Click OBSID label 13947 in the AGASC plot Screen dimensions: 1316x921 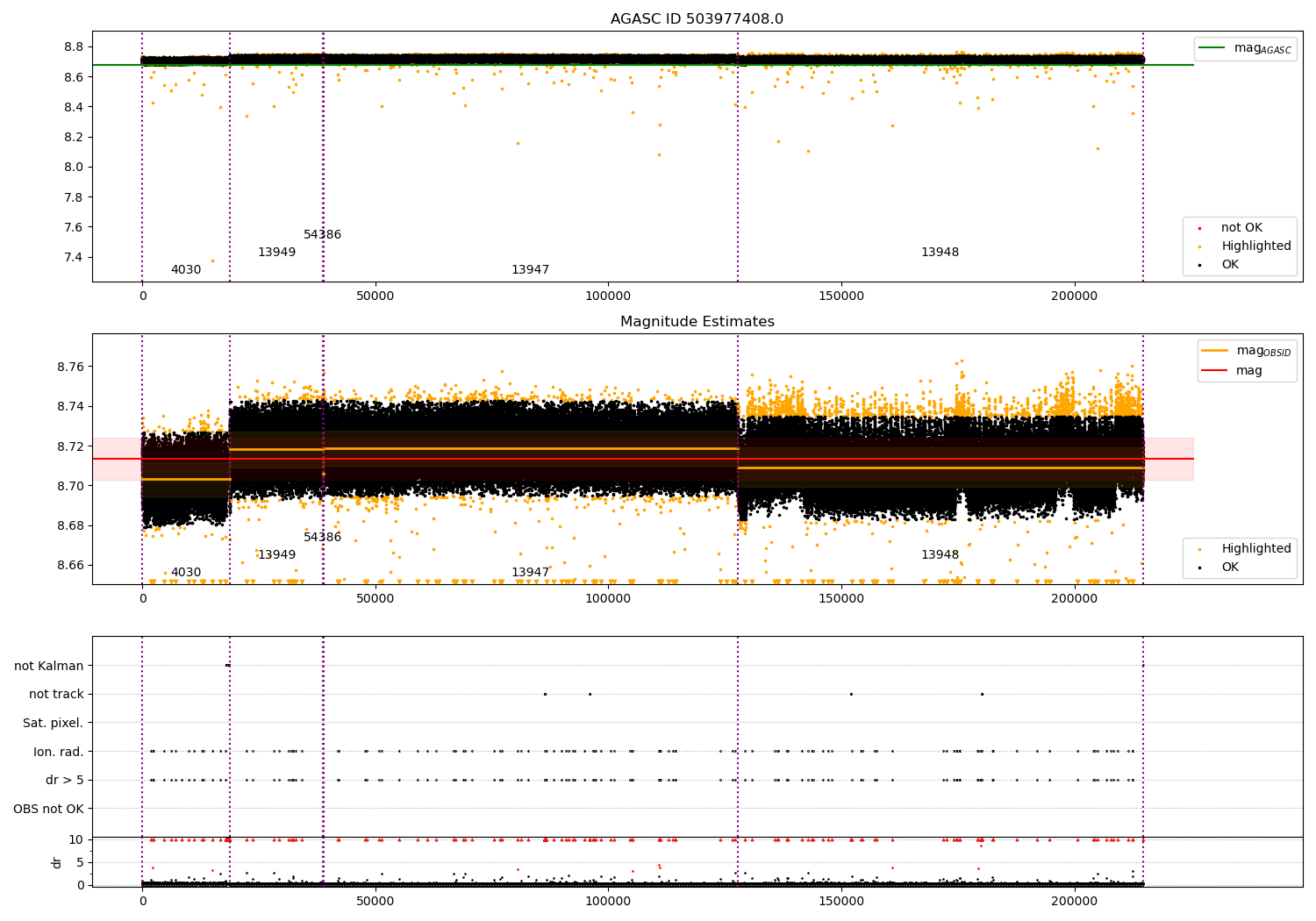click(530, 270)
